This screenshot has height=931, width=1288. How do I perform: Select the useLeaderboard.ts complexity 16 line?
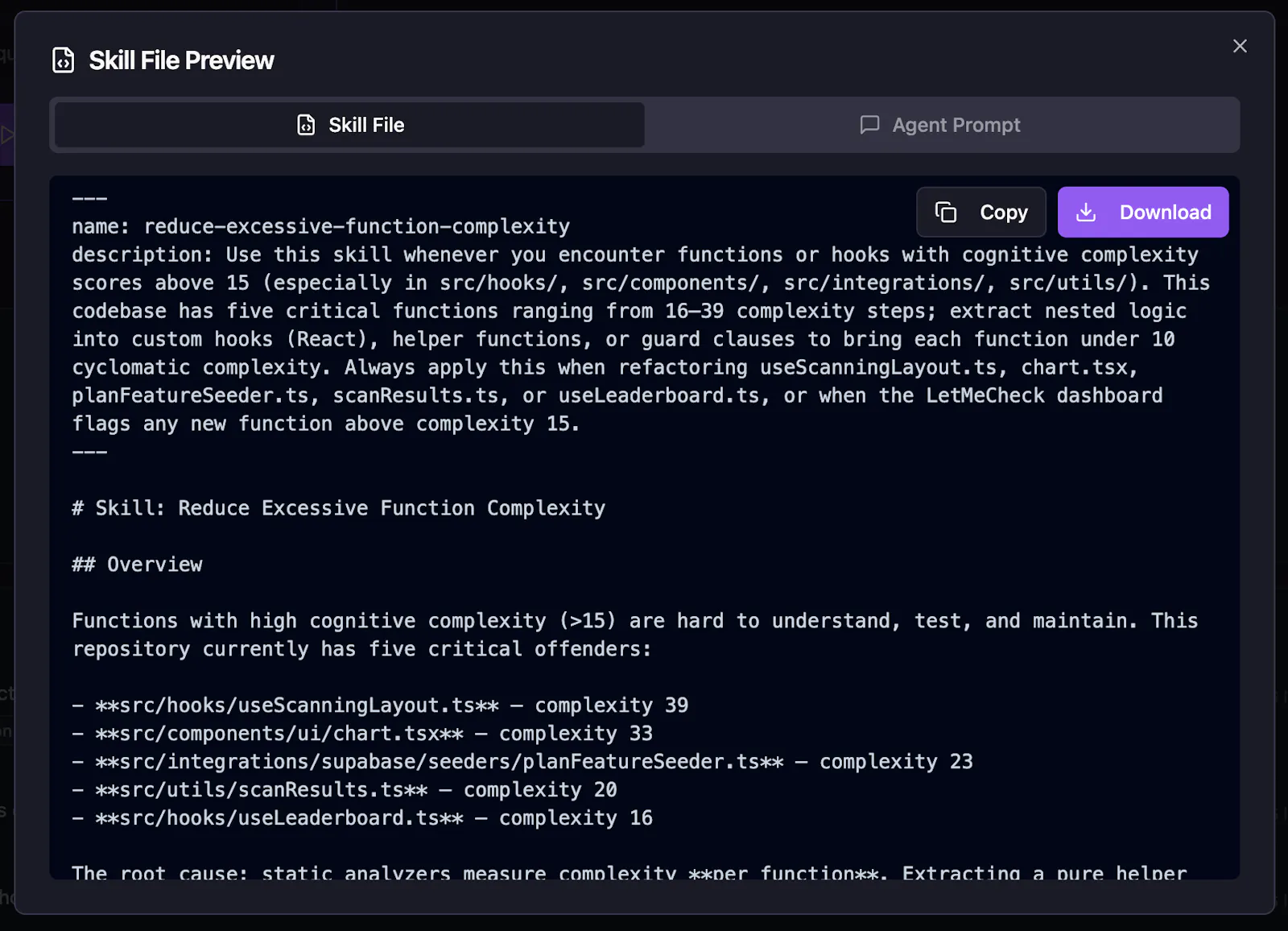click(362, 818)
